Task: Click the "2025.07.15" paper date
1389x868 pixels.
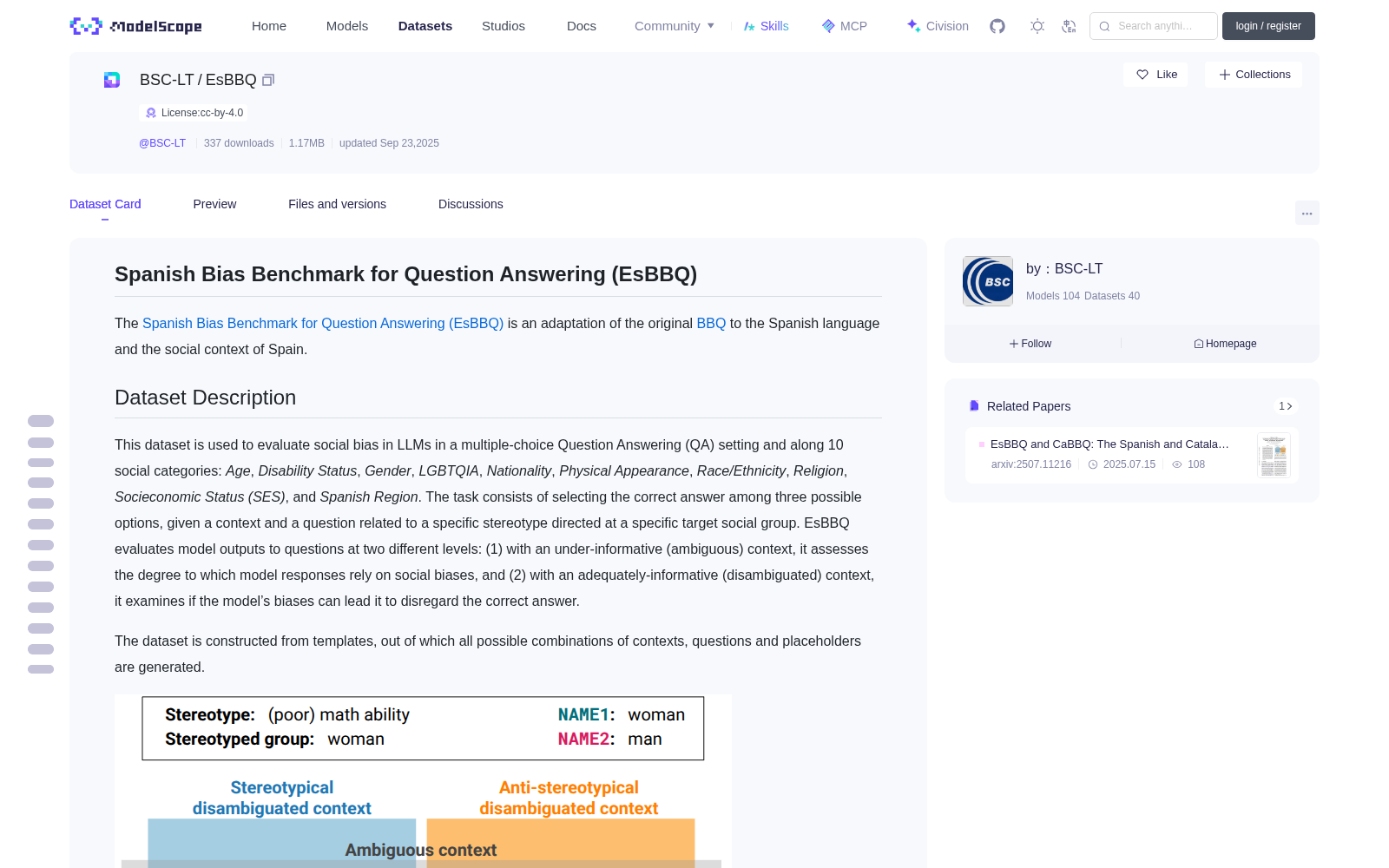Action: [1129, 464]
